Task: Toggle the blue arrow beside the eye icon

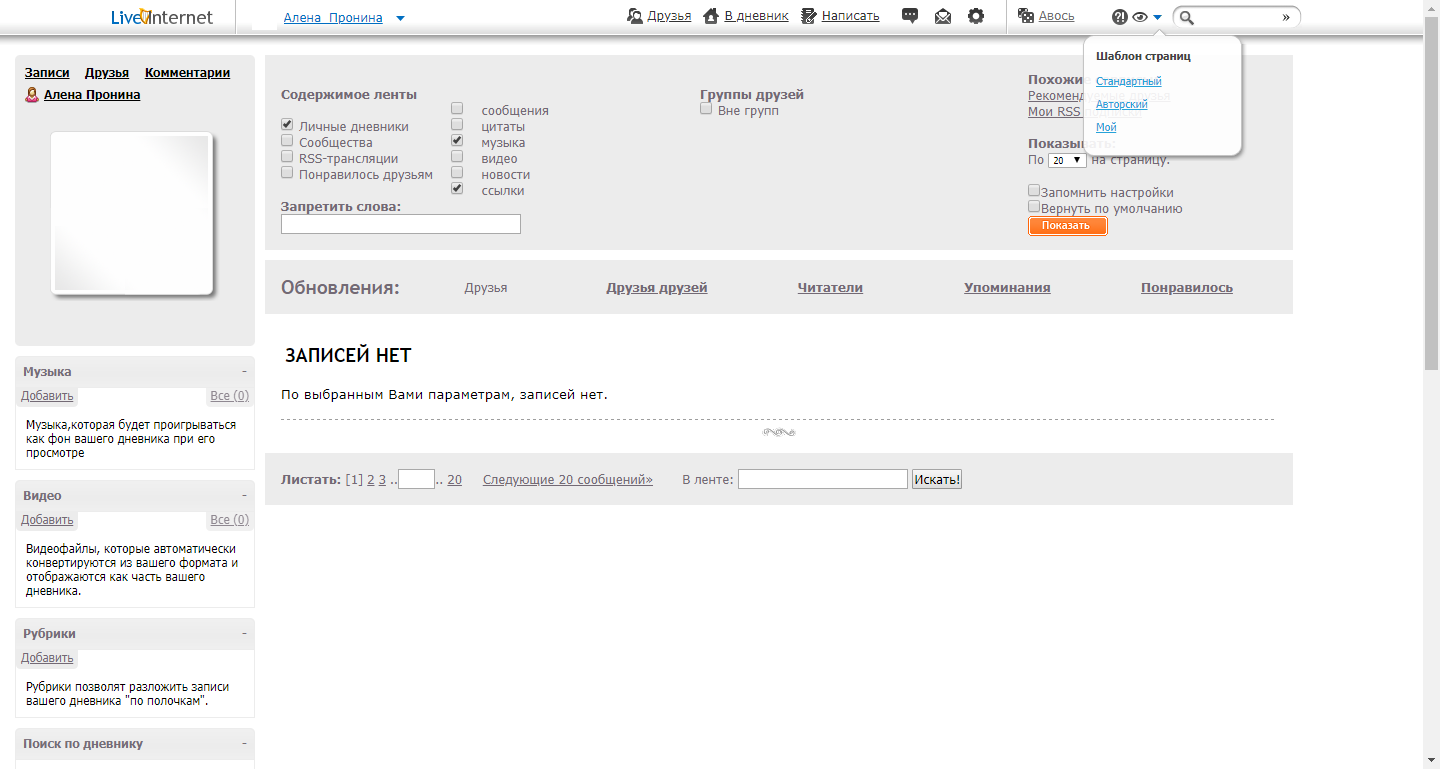Action: tap(1157, 17)
